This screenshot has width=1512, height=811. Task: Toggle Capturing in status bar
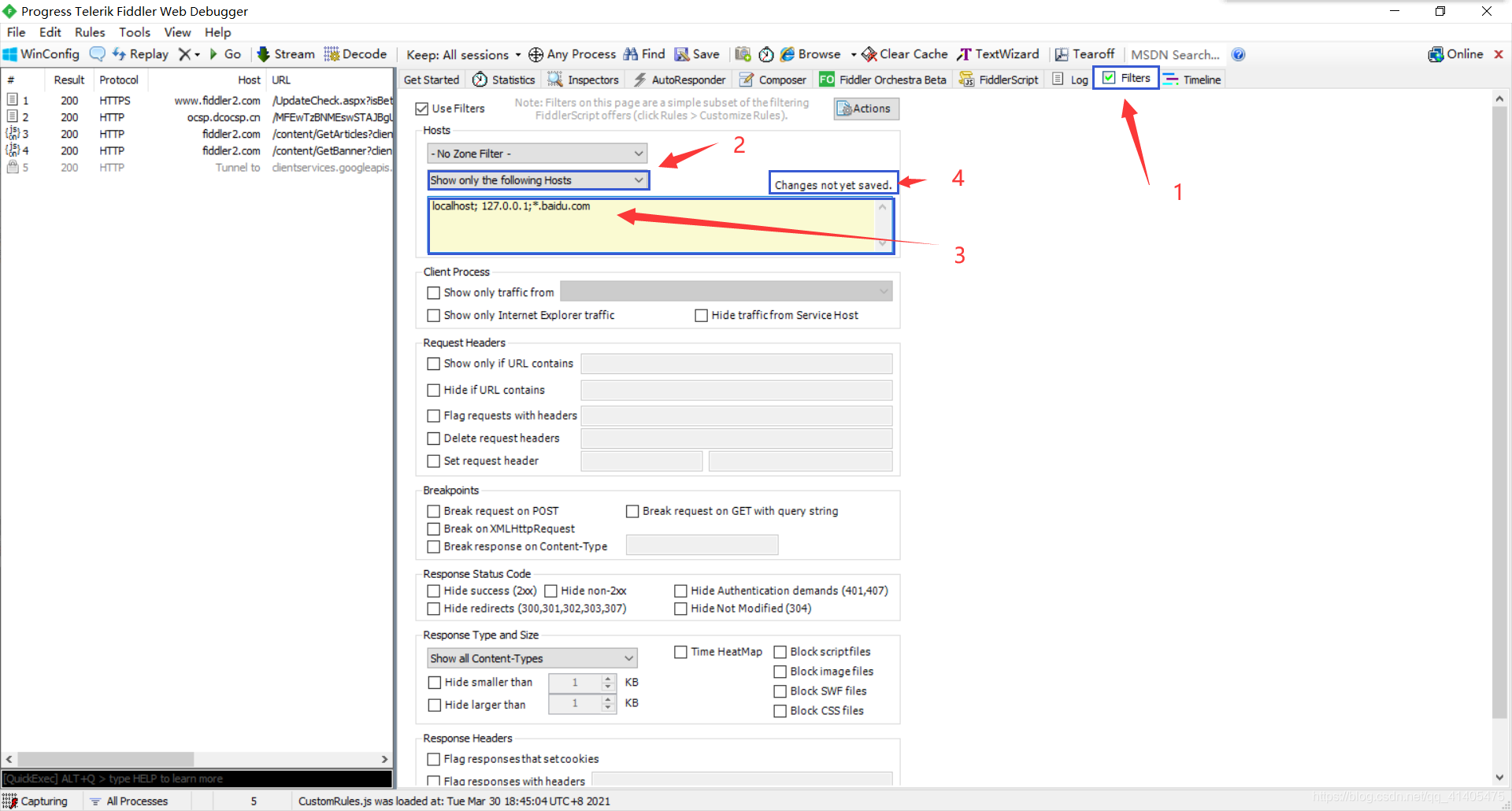(36, 801)
